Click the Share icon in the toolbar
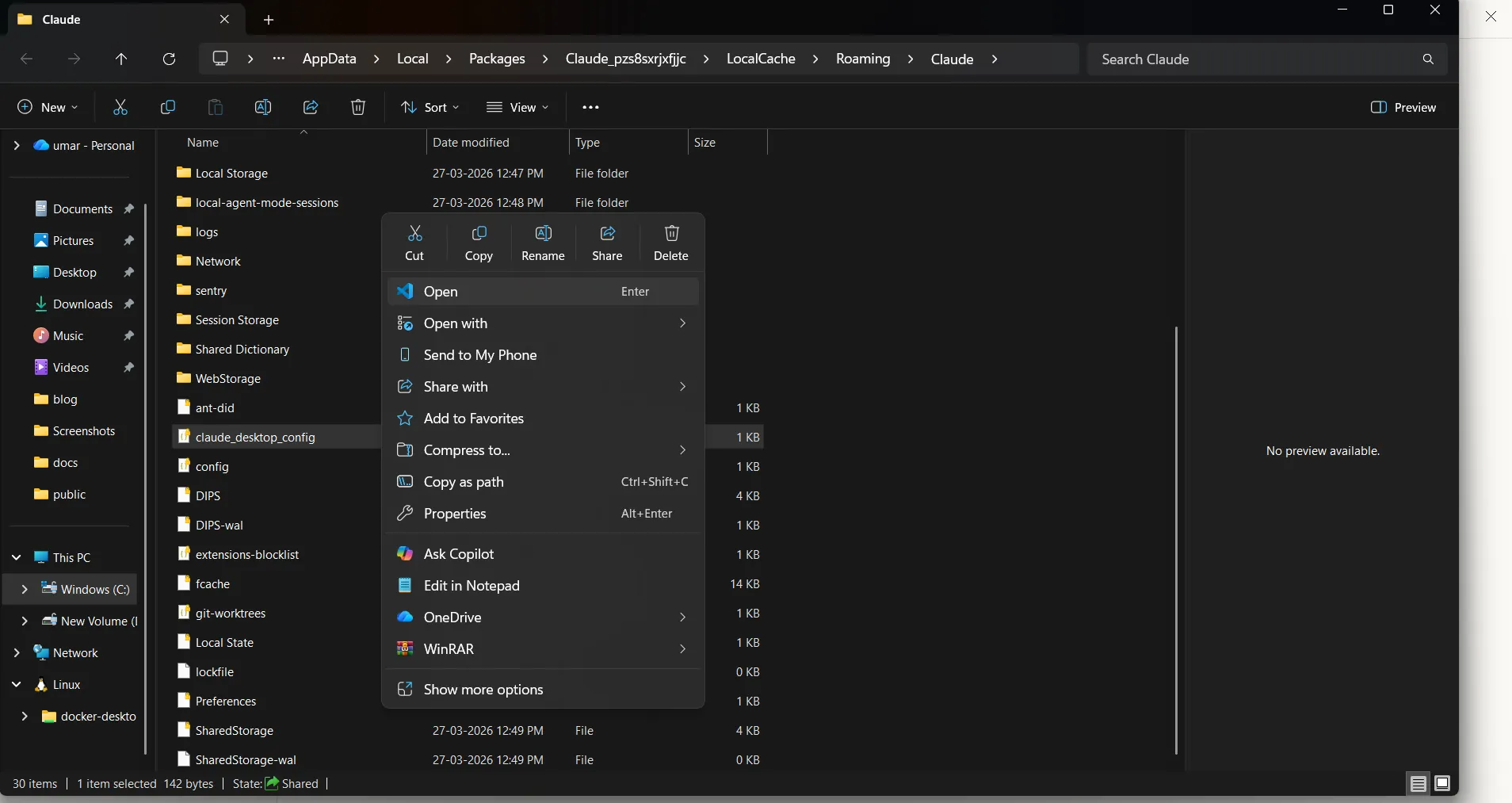This screenshot has width=1512, height=803. coord(310,107)
